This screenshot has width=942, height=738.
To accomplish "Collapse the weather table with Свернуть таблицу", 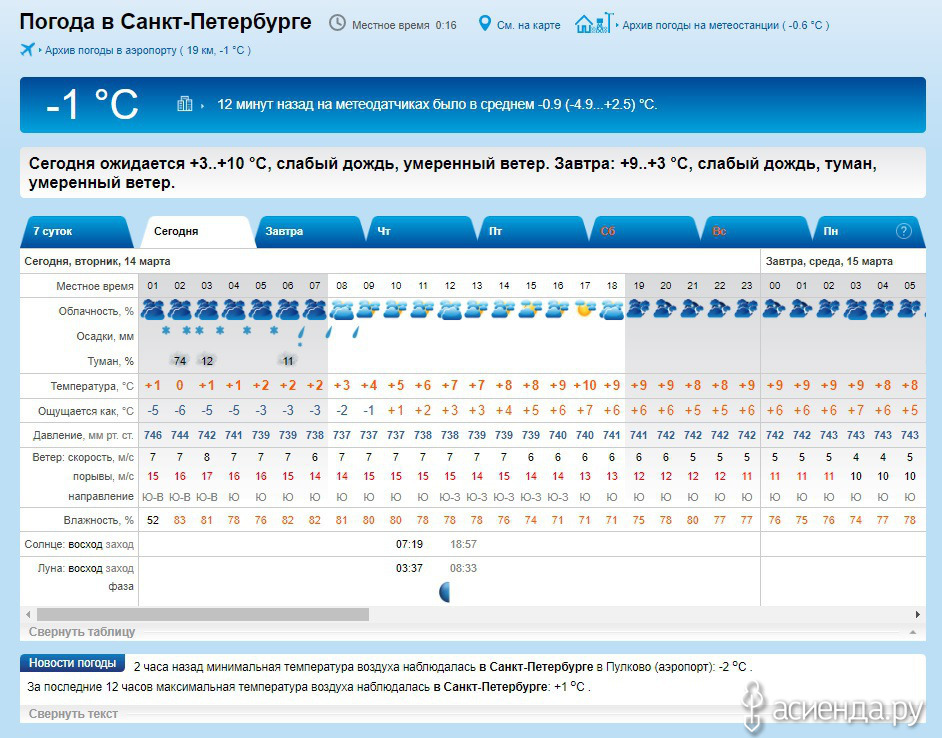I will (82, 632).
